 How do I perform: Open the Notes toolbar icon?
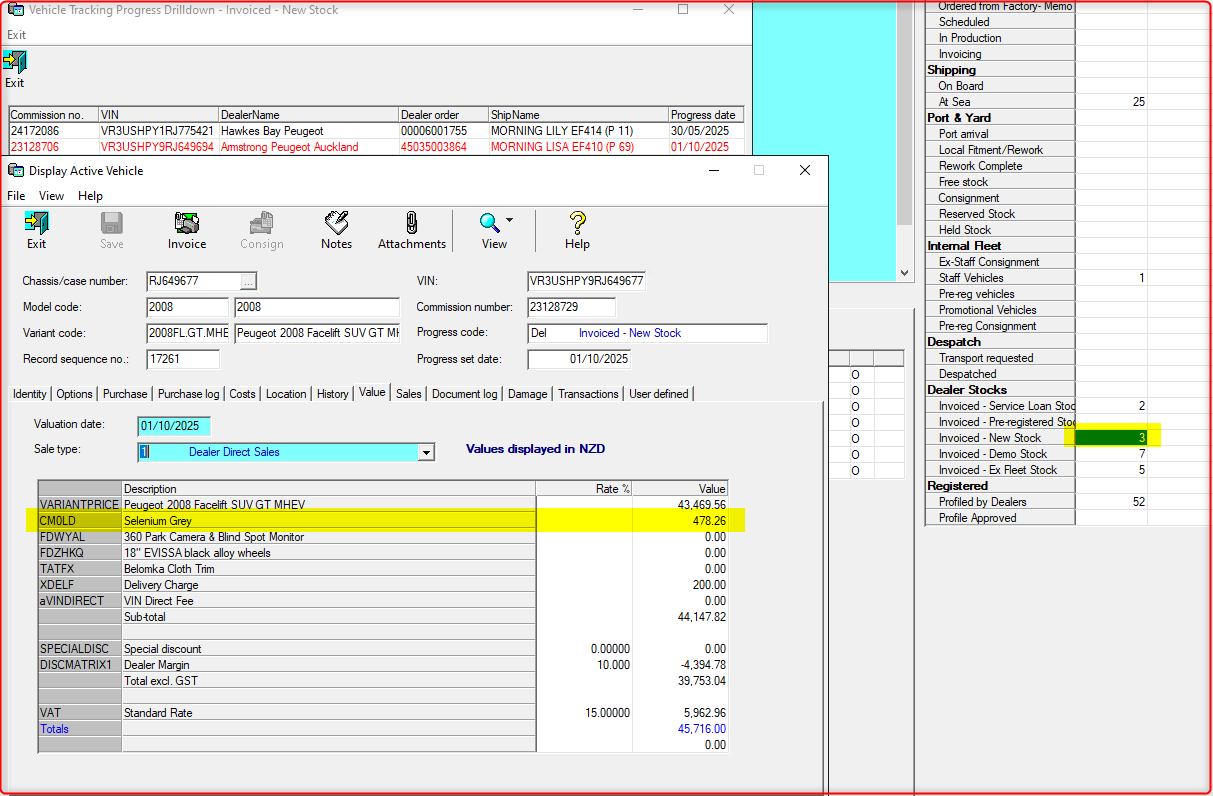(336, 223)
